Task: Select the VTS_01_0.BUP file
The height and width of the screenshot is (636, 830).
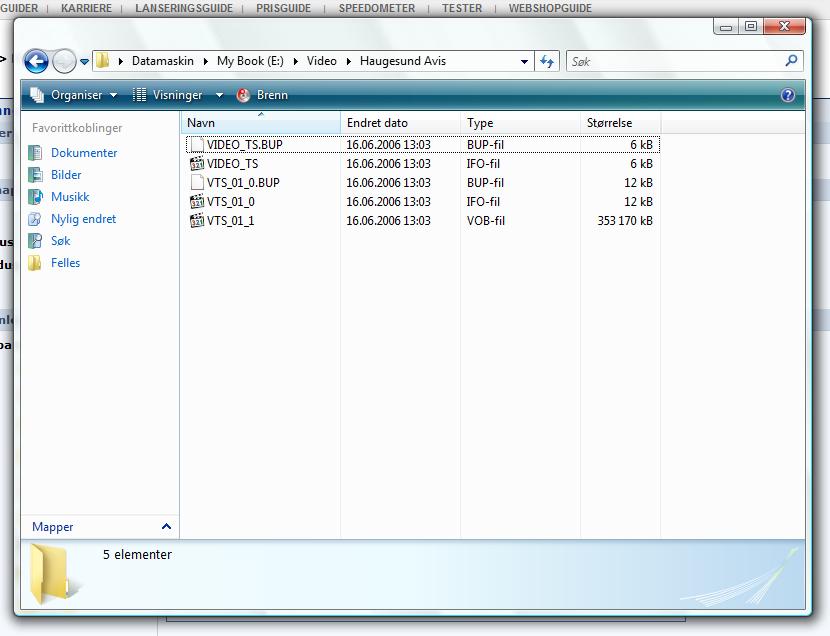Action: coord(423,183)
